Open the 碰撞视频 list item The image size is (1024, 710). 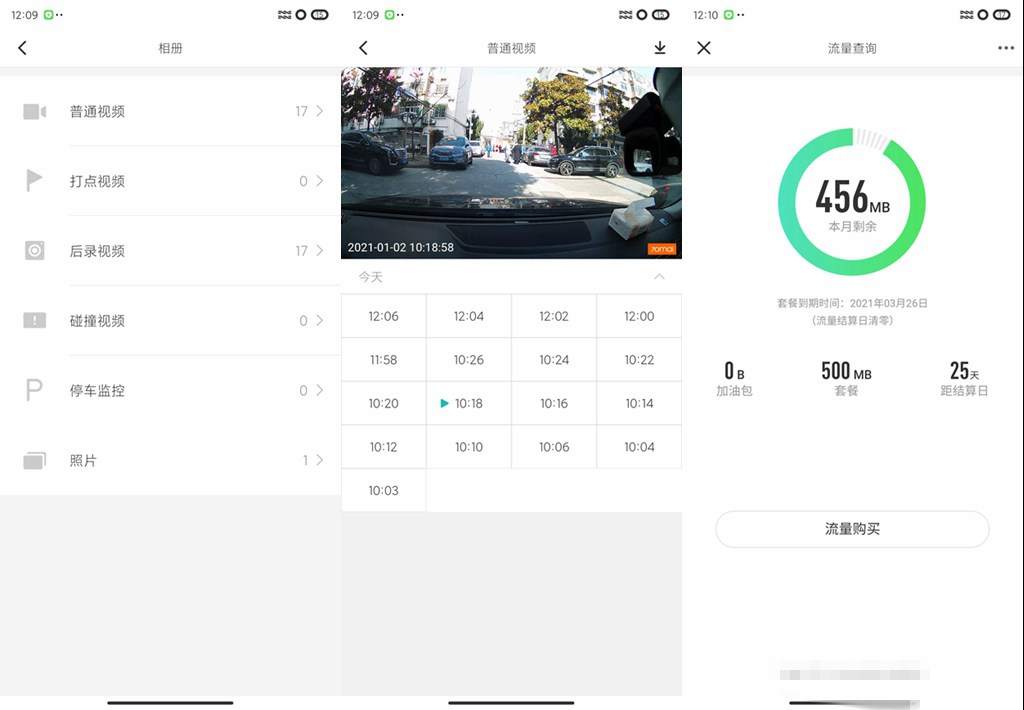tap(170, 321)
